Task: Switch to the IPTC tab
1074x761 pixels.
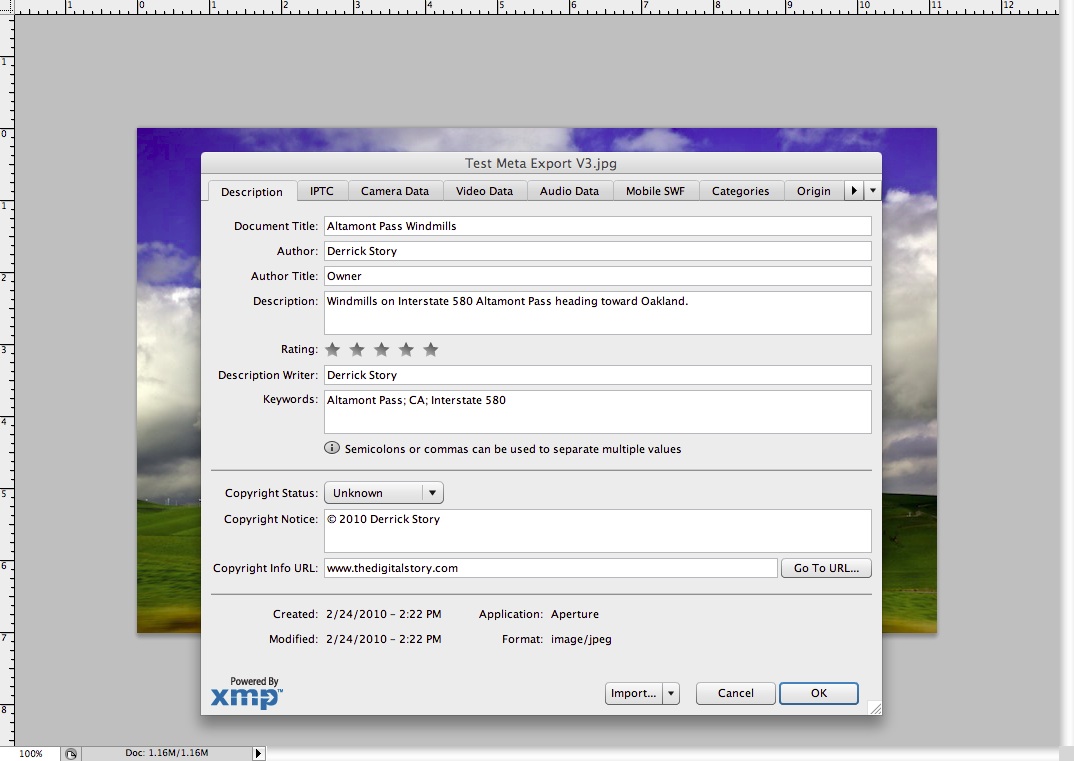Action: [322, 191]
